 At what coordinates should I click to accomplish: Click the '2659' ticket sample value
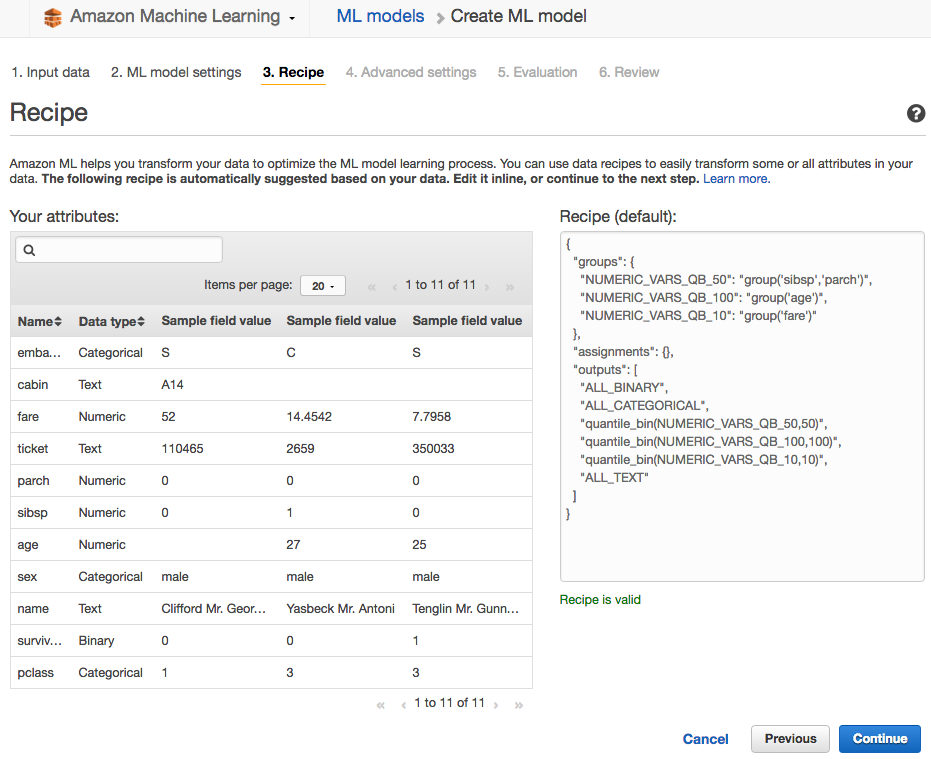(x=300, y=449)
